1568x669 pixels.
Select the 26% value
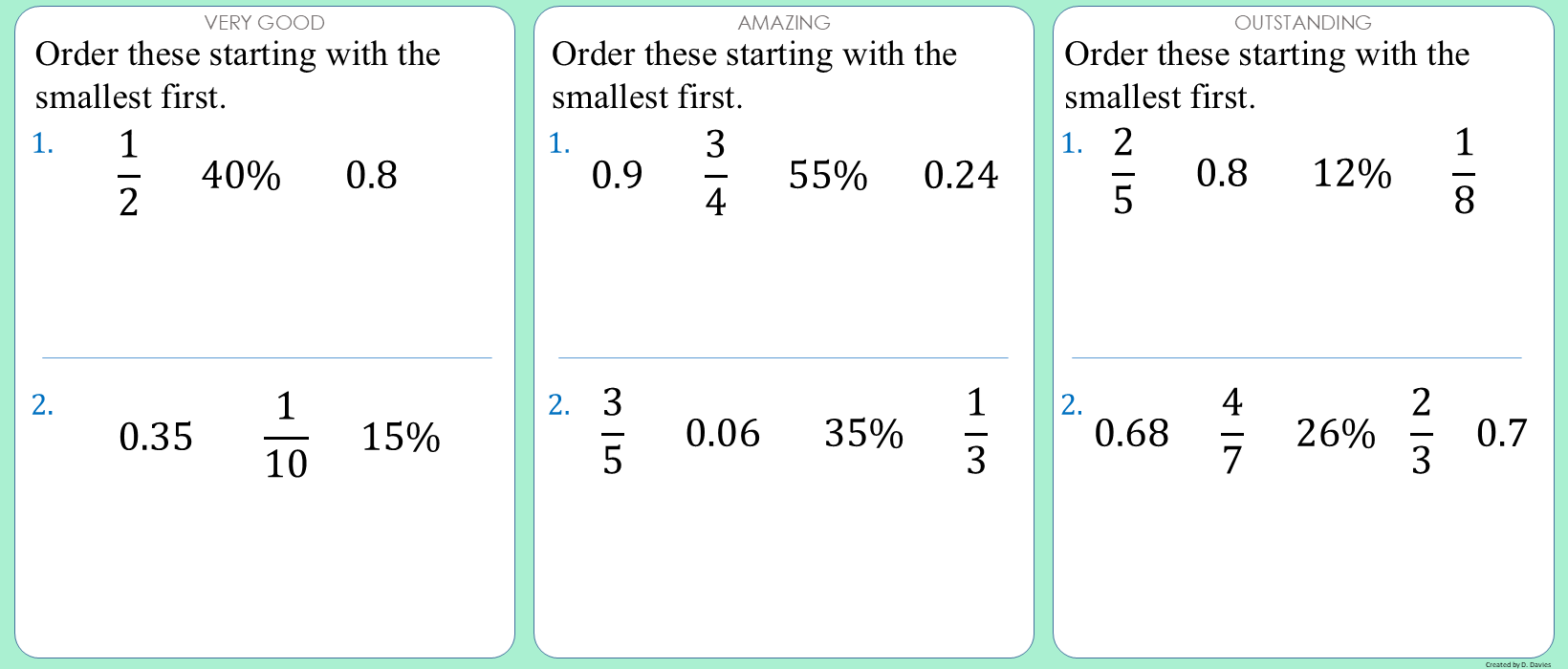(x=1336, y=435)
